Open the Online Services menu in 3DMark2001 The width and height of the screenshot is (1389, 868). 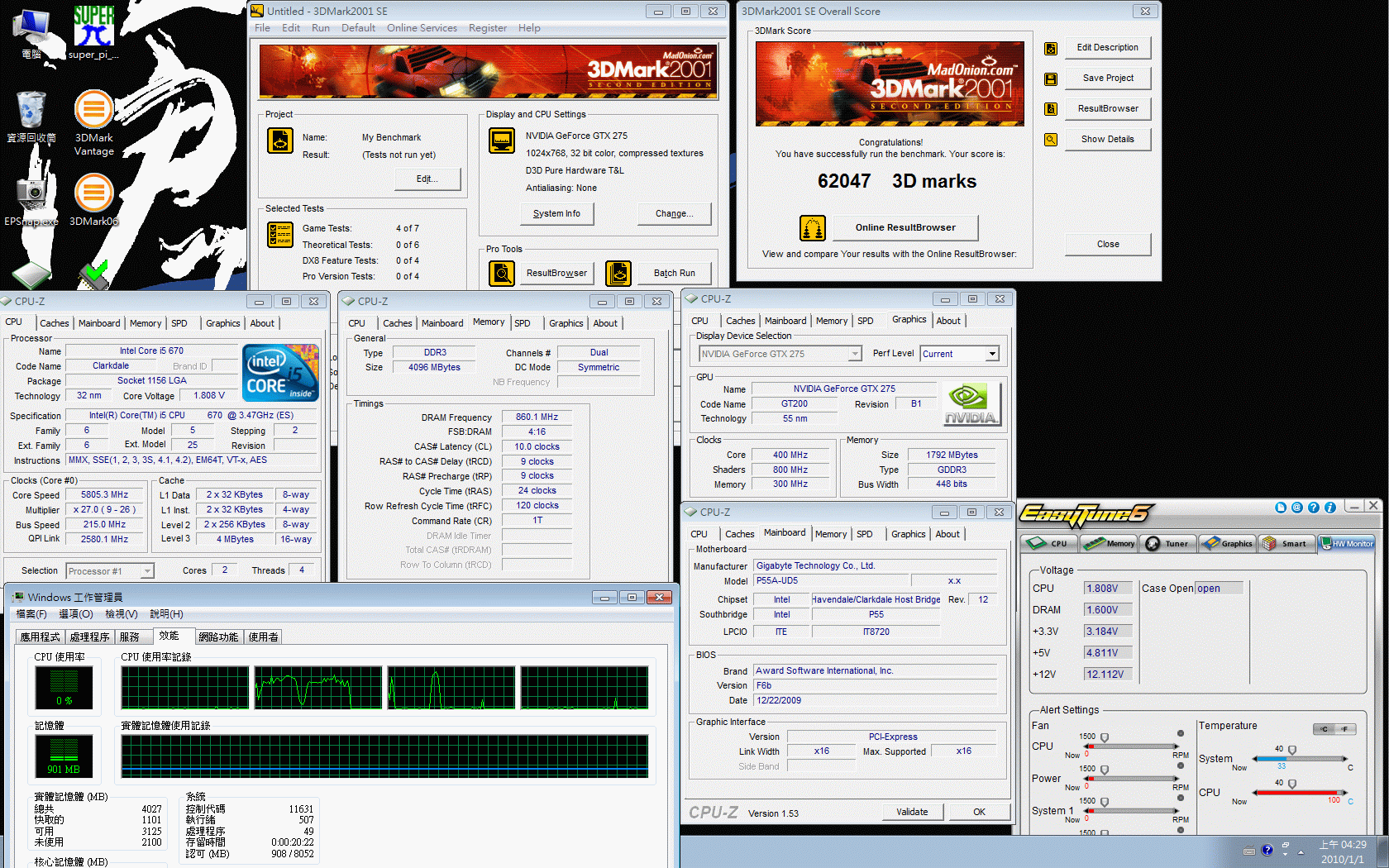coord(422,28)
